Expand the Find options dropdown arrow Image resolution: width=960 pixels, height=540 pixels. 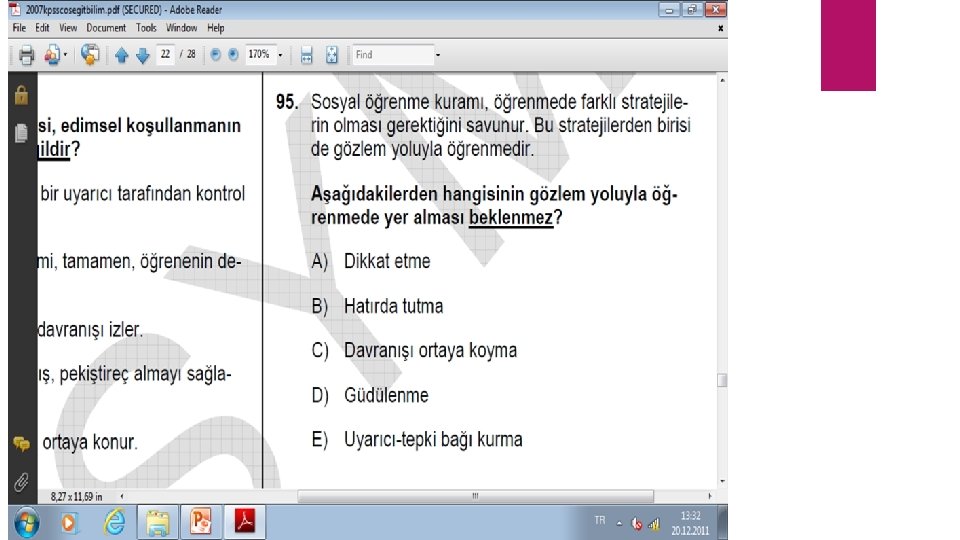tap(438, 55)
